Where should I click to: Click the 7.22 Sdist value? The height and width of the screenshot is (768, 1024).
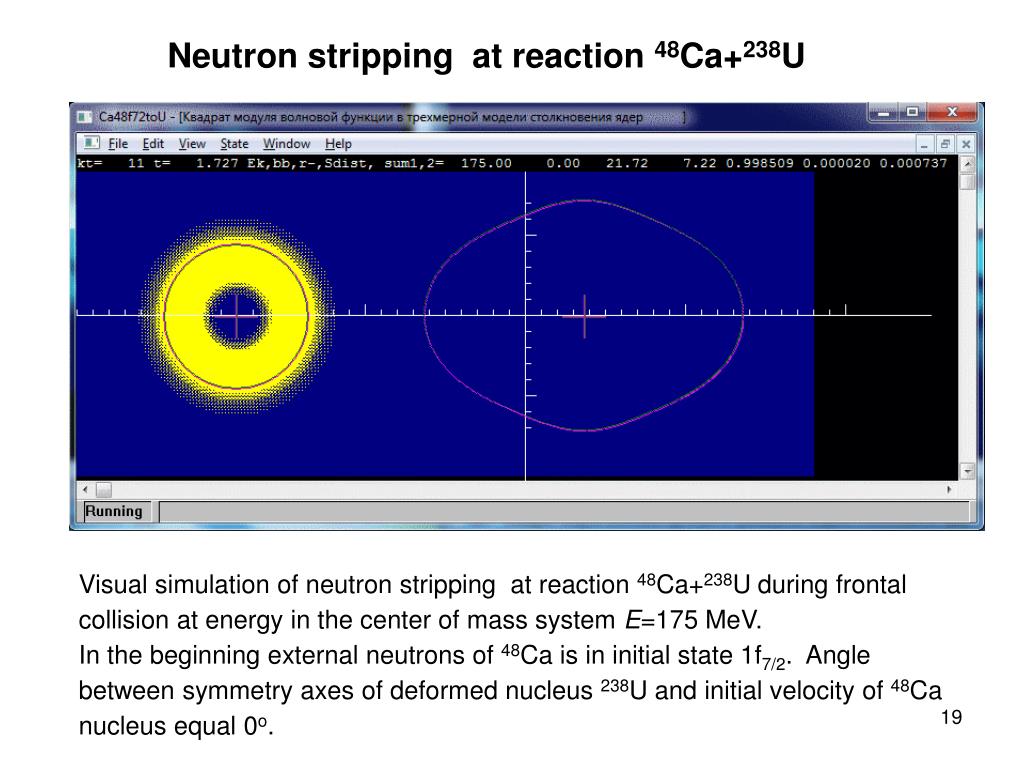pos(699,163)
